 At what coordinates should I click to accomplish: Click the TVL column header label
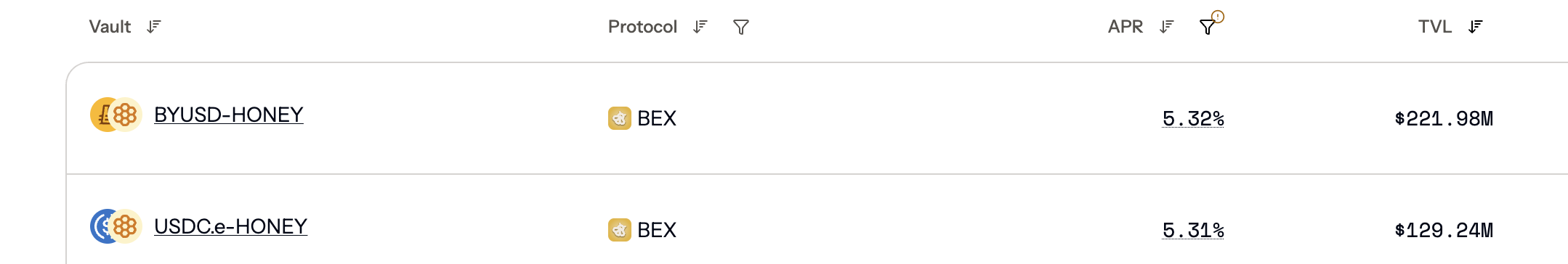click(1434, 27)
